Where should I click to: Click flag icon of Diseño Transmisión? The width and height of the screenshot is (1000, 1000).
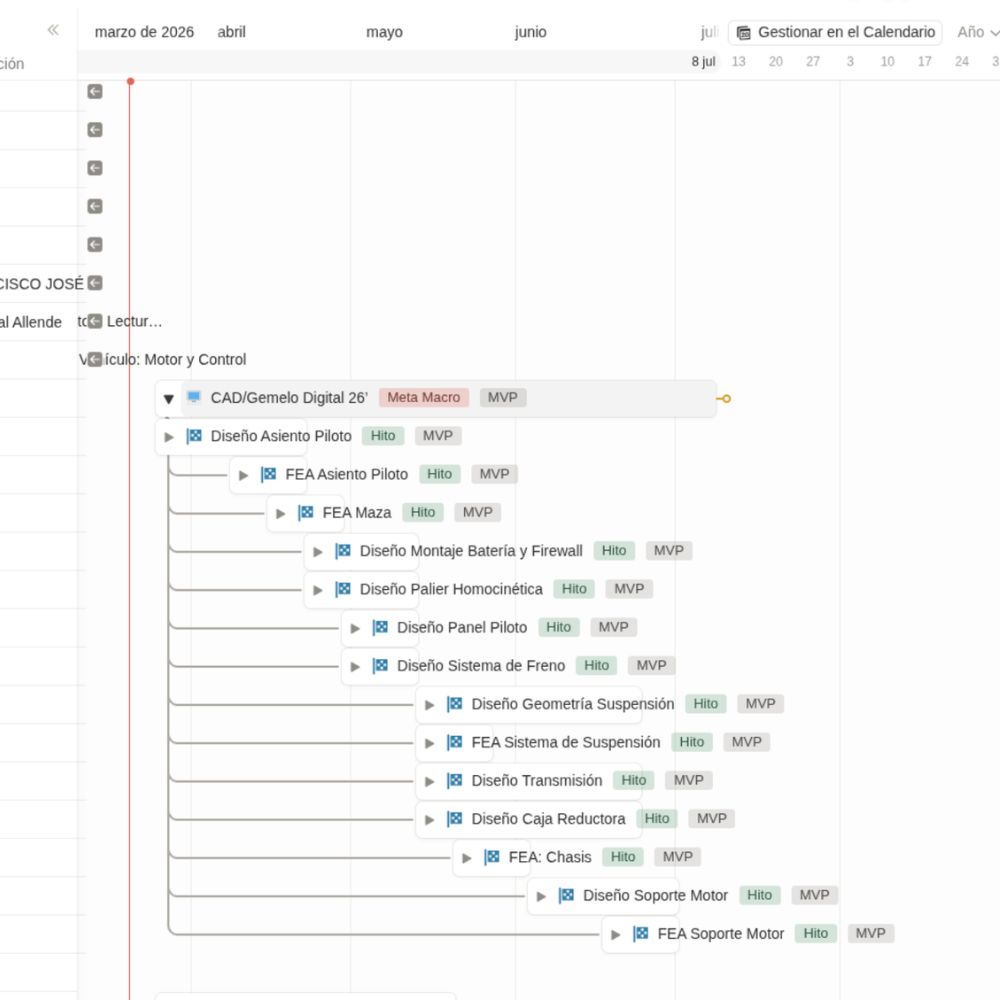point(455,781)
